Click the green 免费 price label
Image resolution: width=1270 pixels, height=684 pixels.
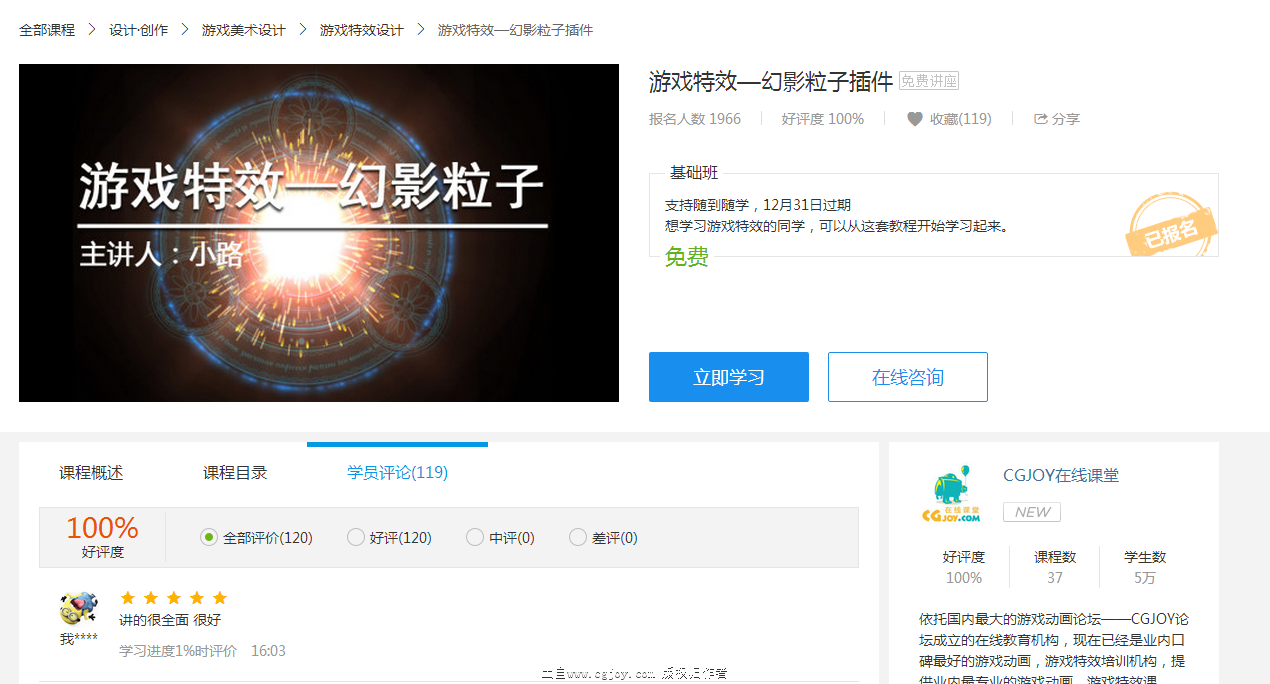point(687,257)
